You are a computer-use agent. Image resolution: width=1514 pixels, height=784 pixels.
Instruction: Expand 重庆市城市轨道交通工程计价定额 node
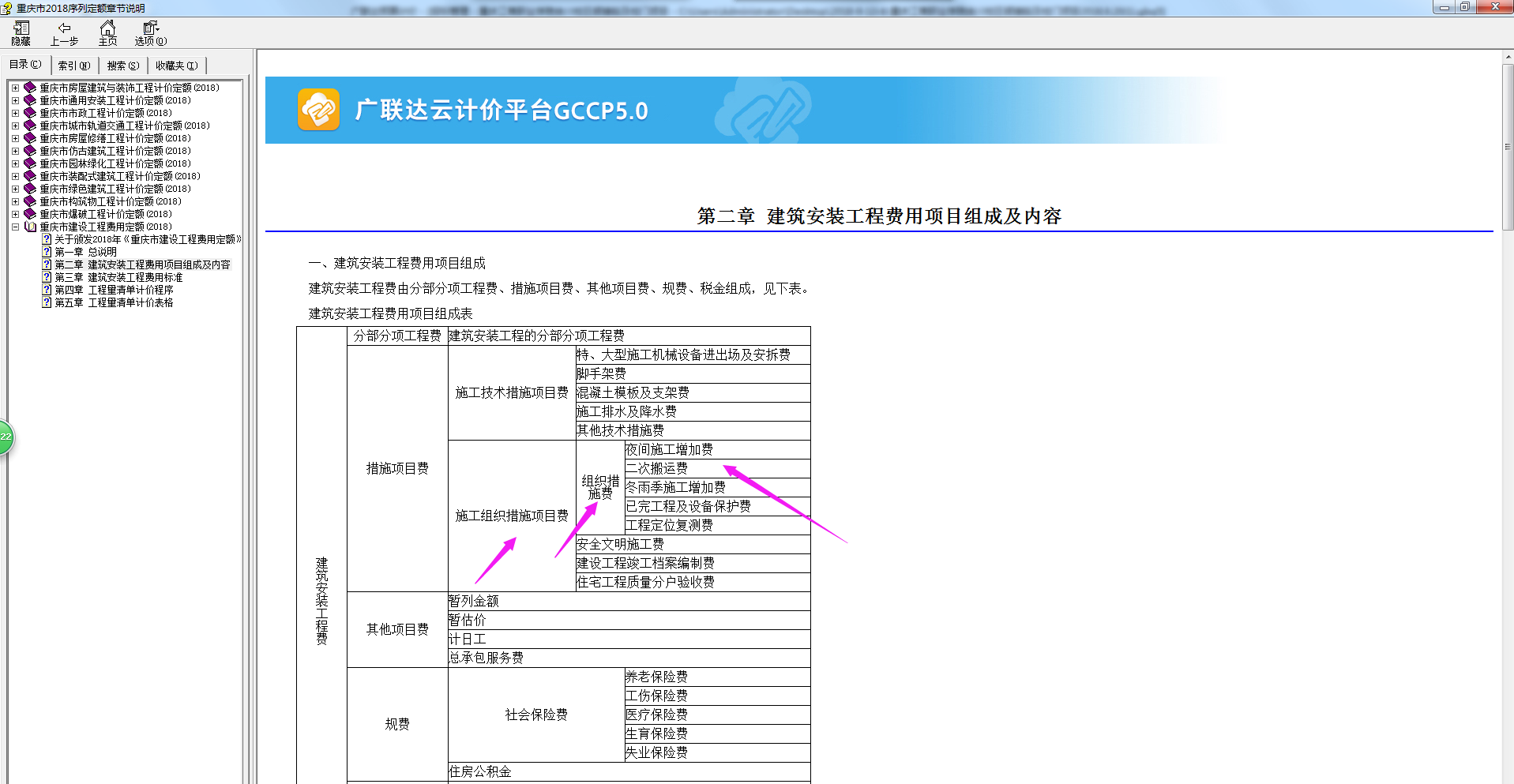(x=15, y=126)
